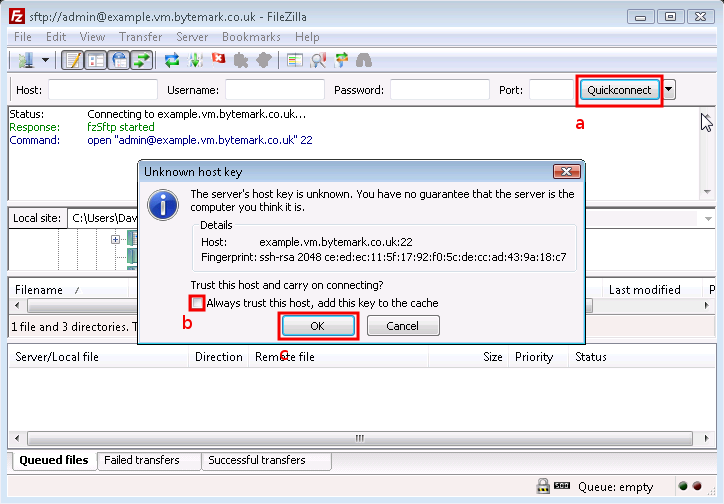Click the FileZilla title bar logo
Image resolution: width=724 pixels, height=504 pixels.
17,17
